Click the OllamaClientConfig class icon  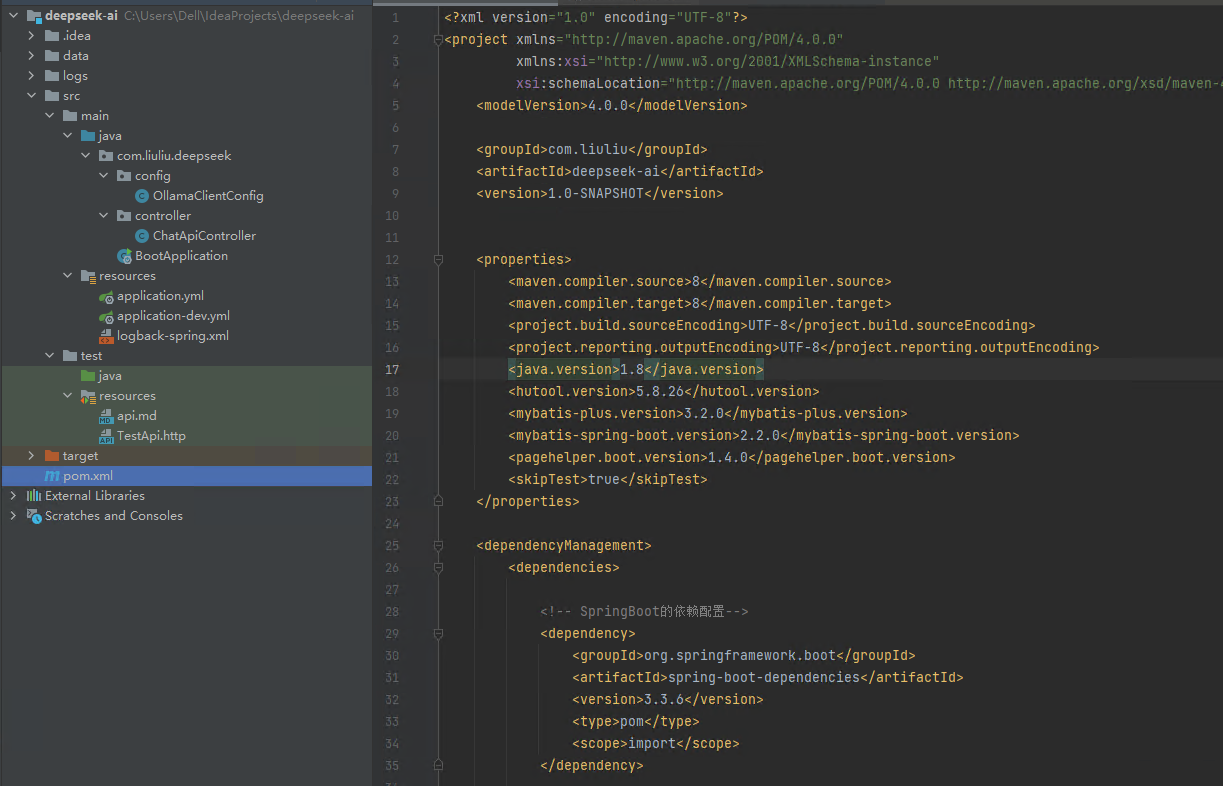[142, 196]
